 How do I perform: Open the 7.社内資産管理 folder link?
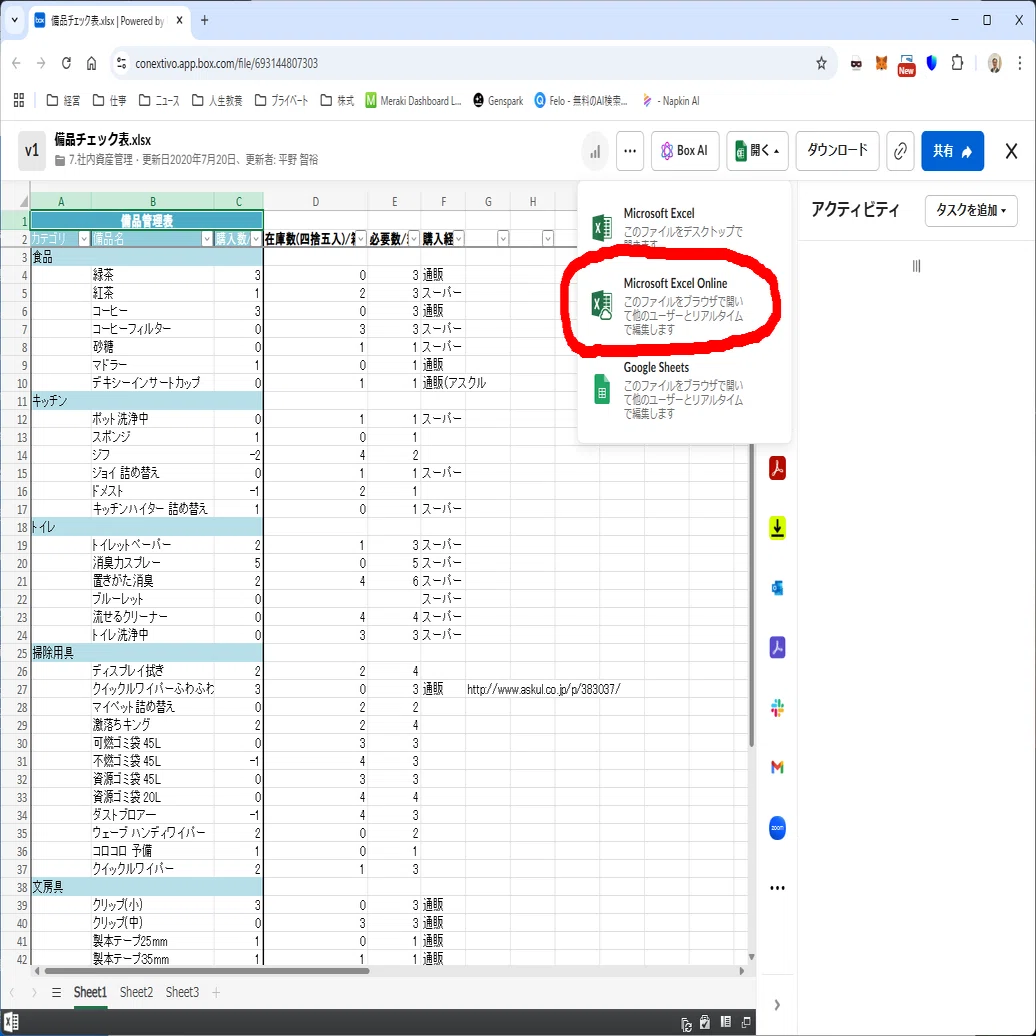click(x=100, y=160)
